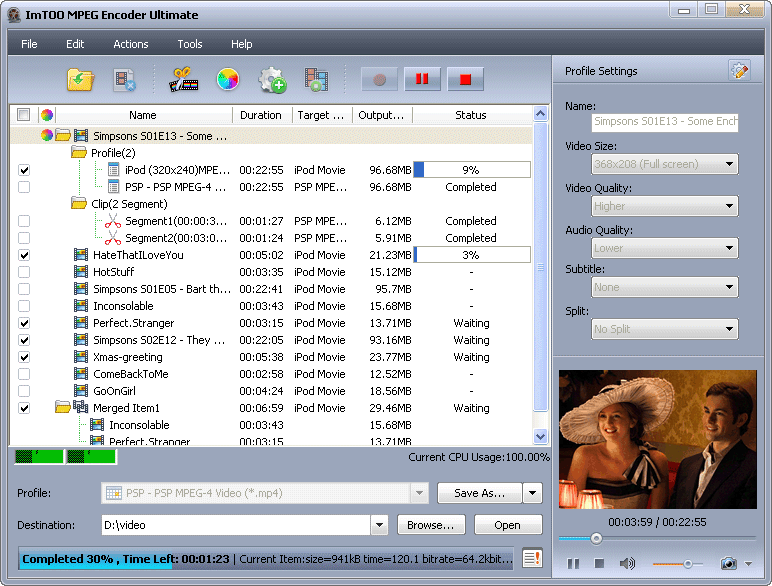Viewport: 772px width, 586px height.
Task: Click the Add Profile gear icon
Action: pos(272,79)
